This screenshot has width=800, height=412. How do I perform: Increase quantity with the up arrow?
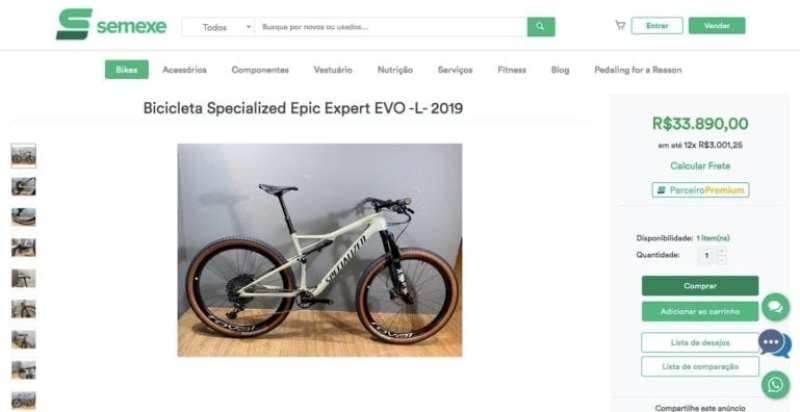721,251
